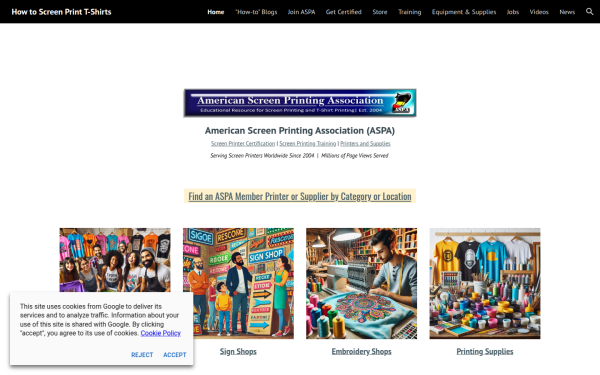
Task: Go to the Jobs page
Action: pos(513,12)
